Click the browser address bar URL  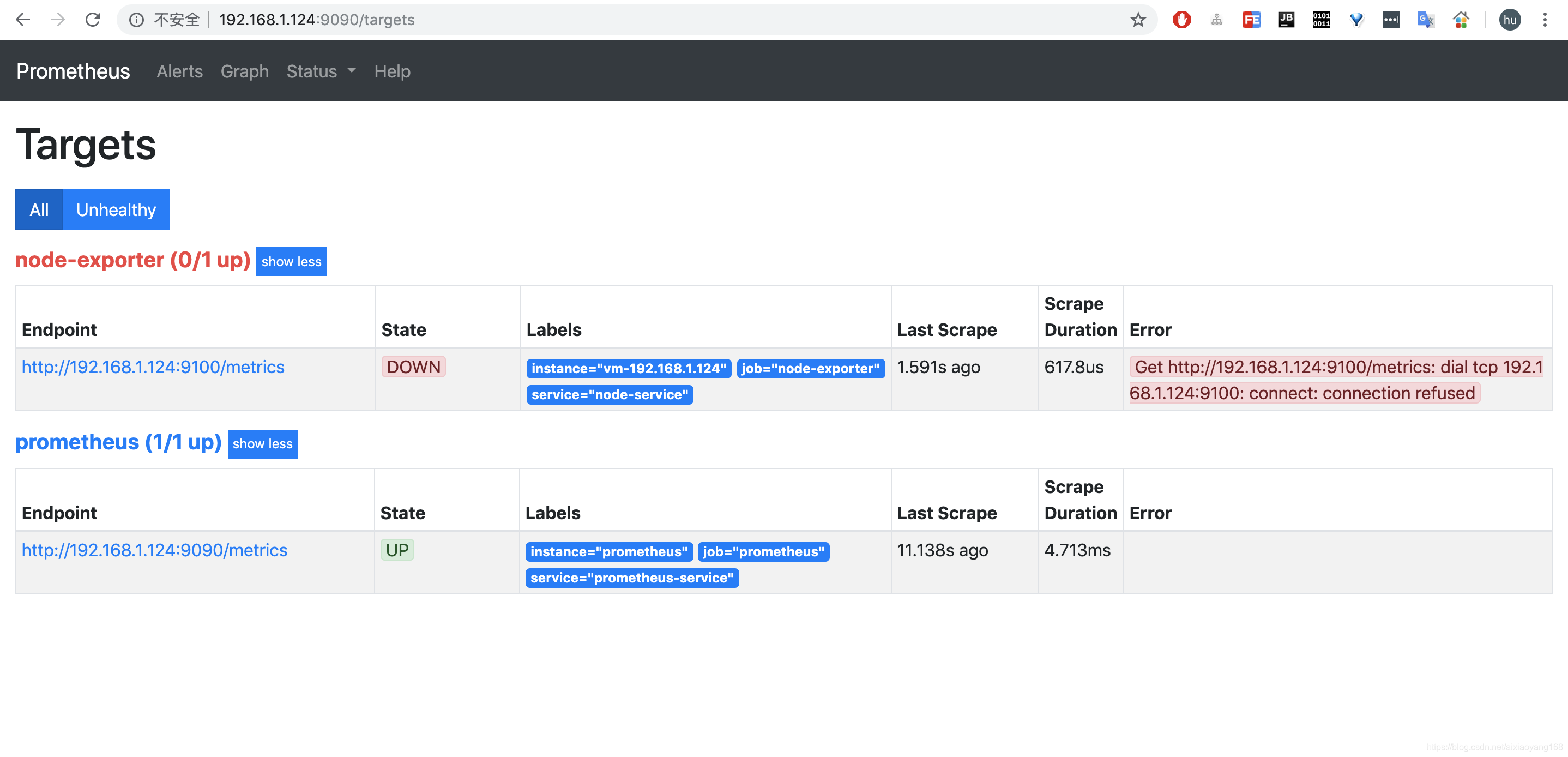tap(317, 20)
